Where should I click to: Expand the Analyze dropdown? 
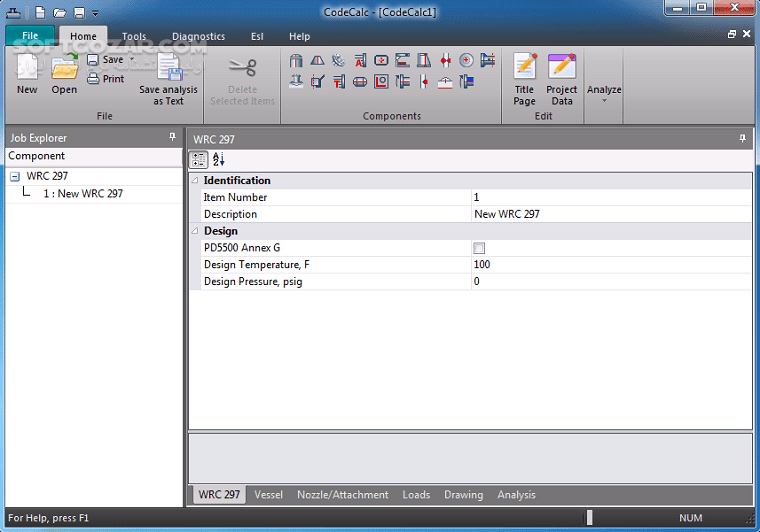604,93
